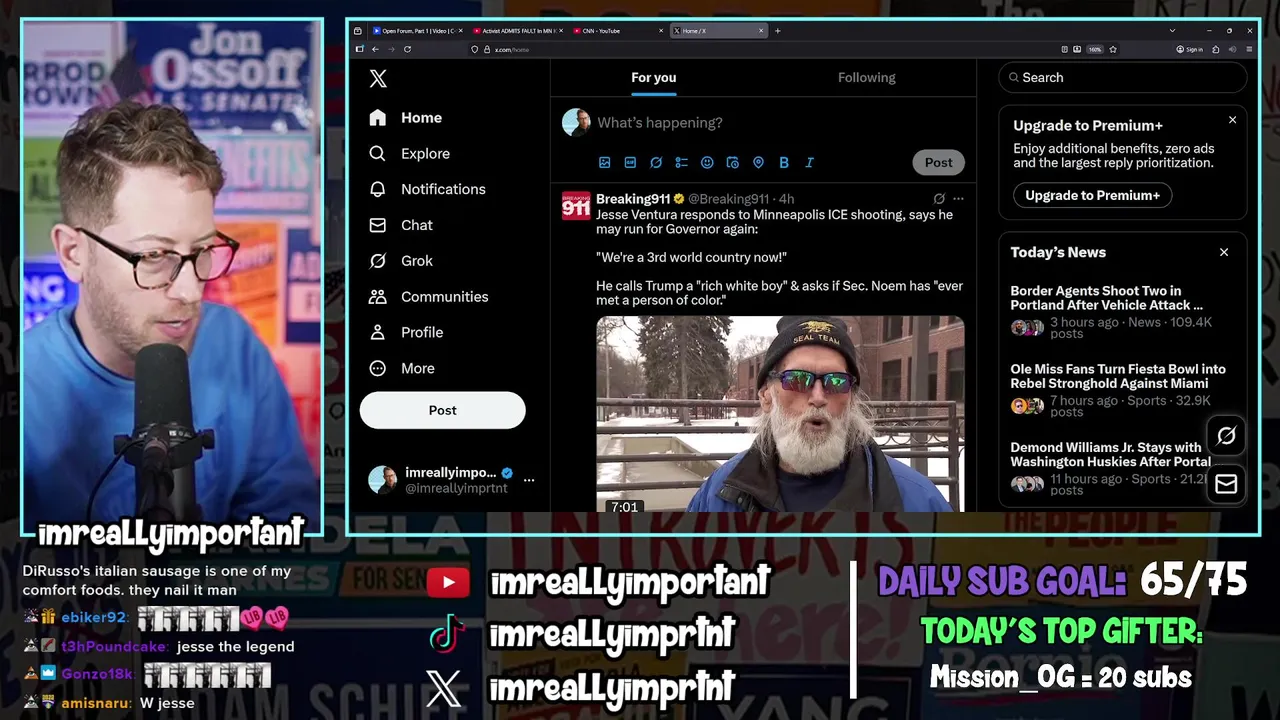Go to Profile in the sidebar
The width and height of the screenshot is (1280, 720).
pos(406,332)
